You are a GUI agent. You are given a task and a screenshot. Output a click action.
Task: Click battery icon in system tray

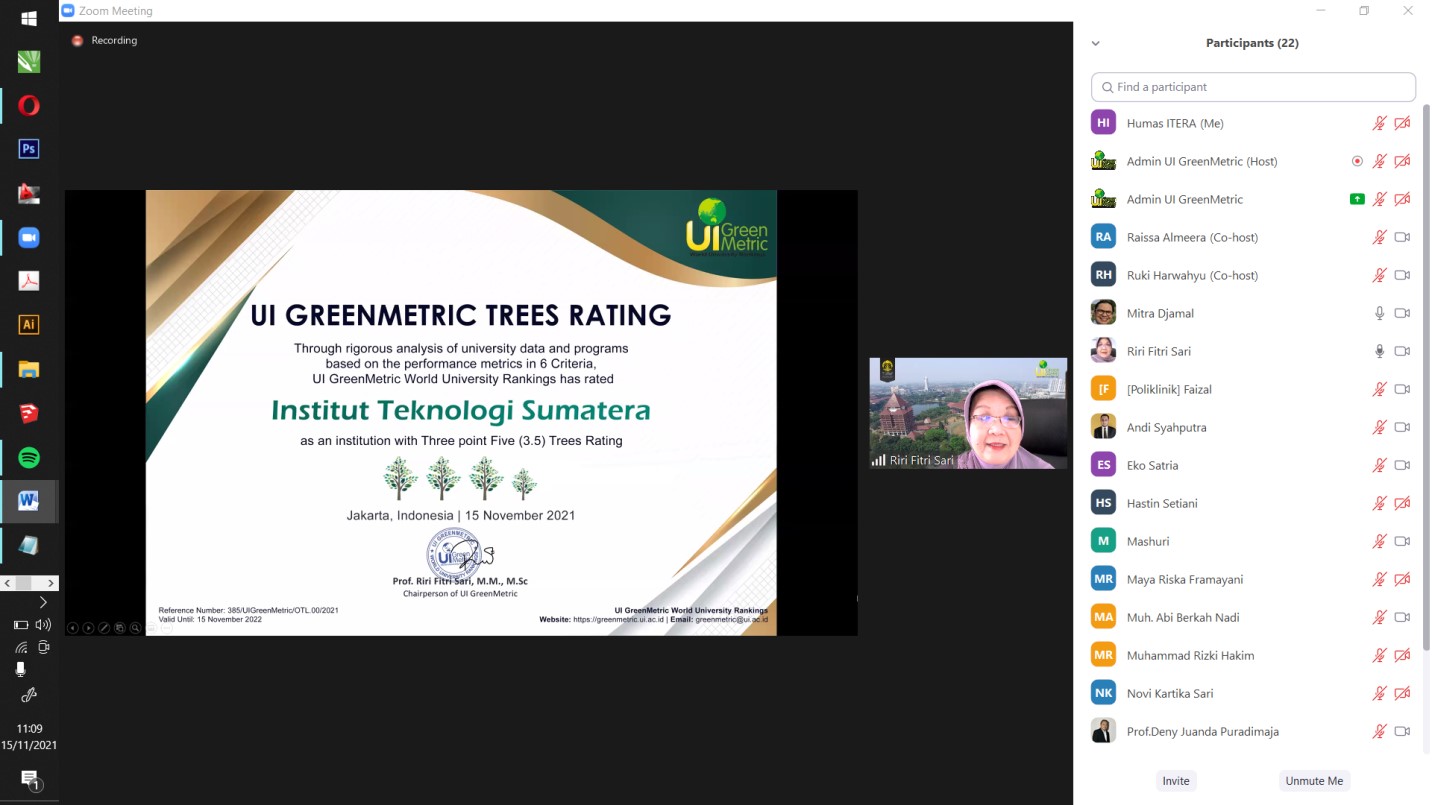pos(21,625)
